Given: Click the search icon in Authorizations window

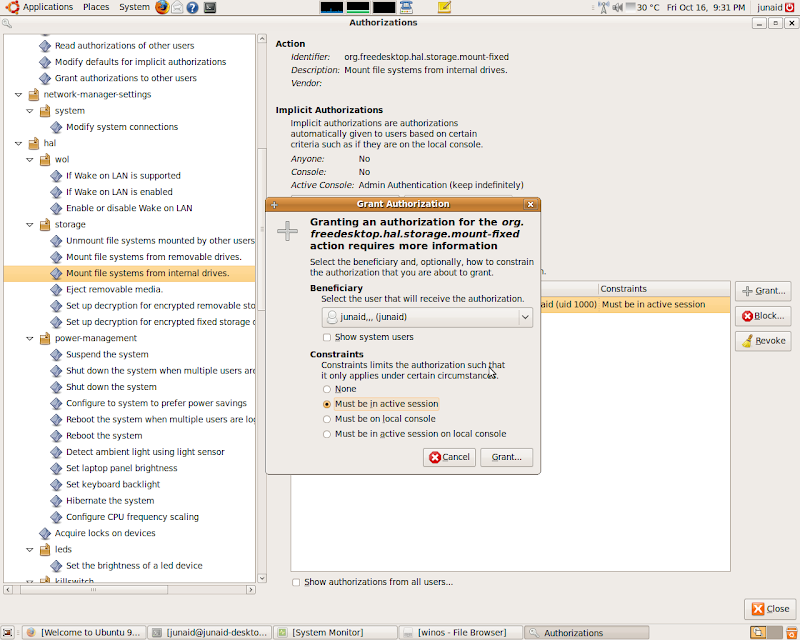Looking at the screenshot, I should pyautogui.click(x=7, y=23).
